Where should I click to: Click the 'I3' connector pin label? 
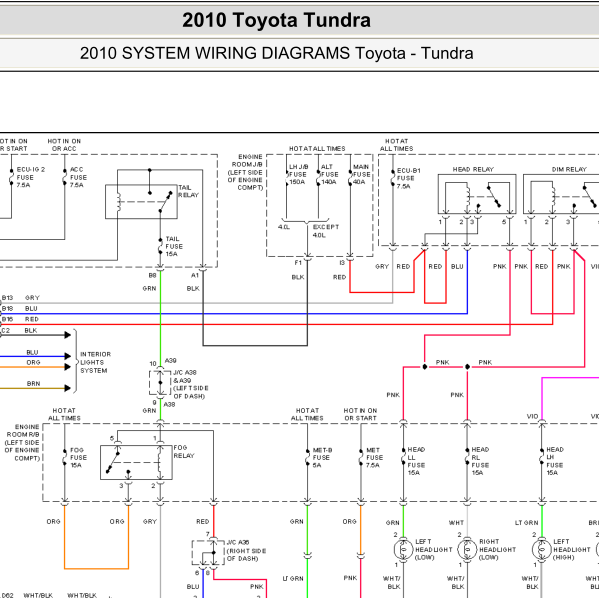coord(342,263)
